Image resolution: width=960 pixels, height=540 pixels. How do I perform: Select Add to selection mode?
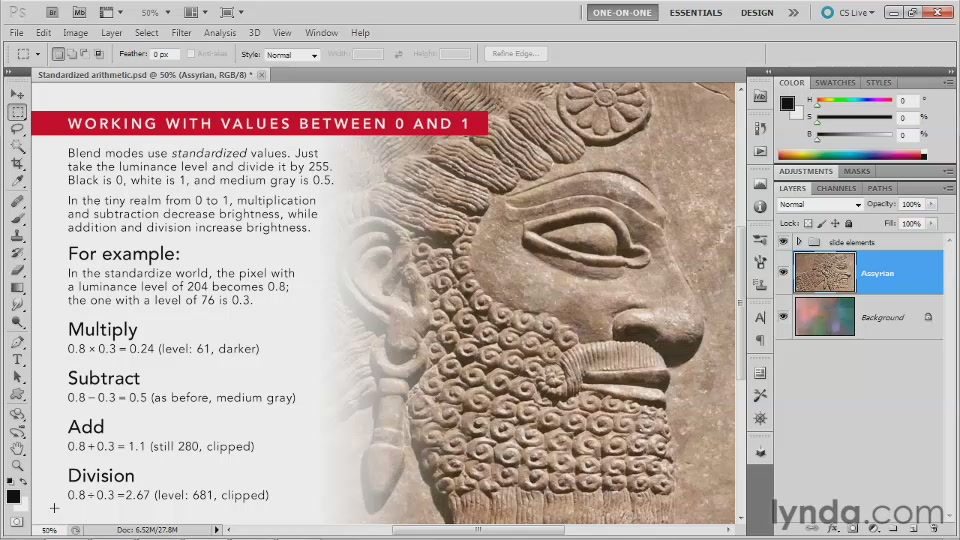72,54
